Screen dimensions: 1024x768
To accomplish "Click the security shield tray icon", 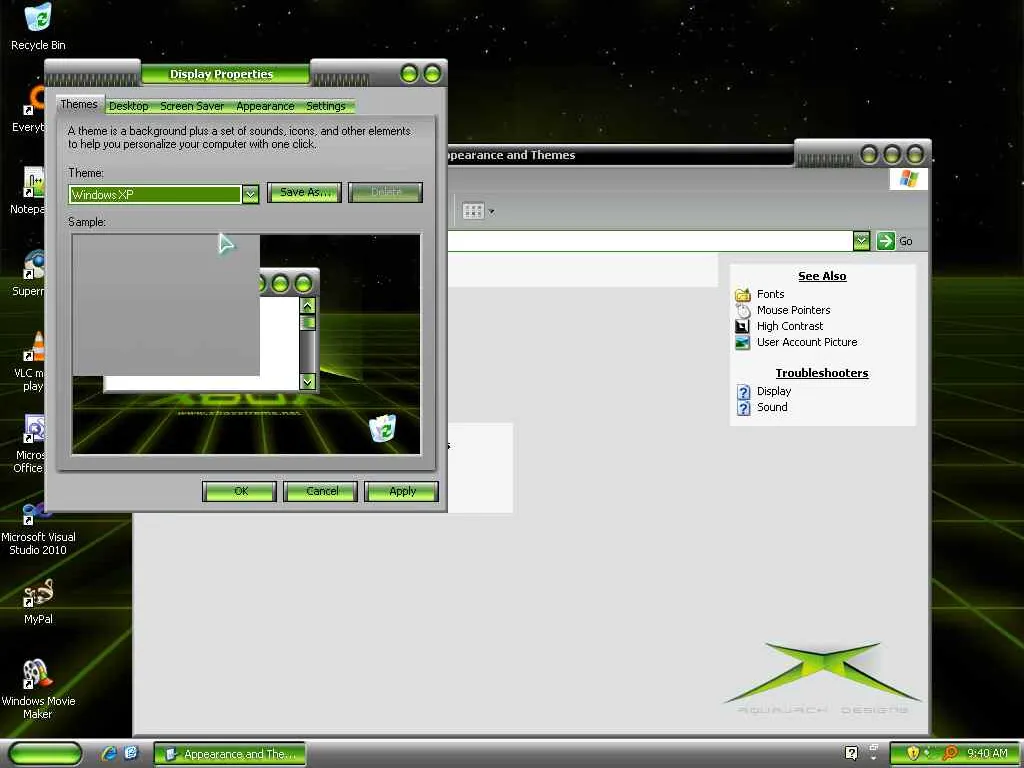I will (913, 753).
